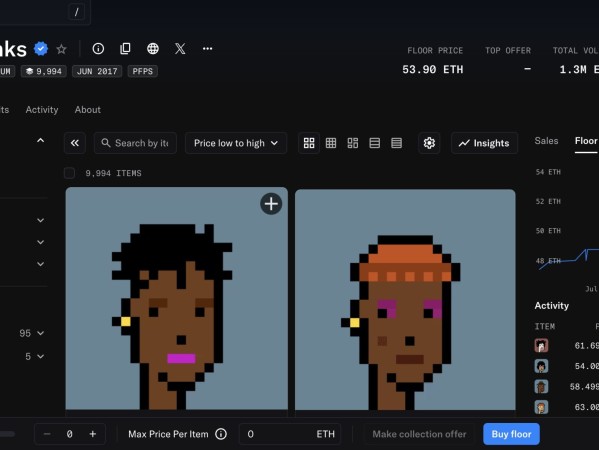Click the 9,994 items tag
The width and height of the screenshot is (599, 450).
44,71
